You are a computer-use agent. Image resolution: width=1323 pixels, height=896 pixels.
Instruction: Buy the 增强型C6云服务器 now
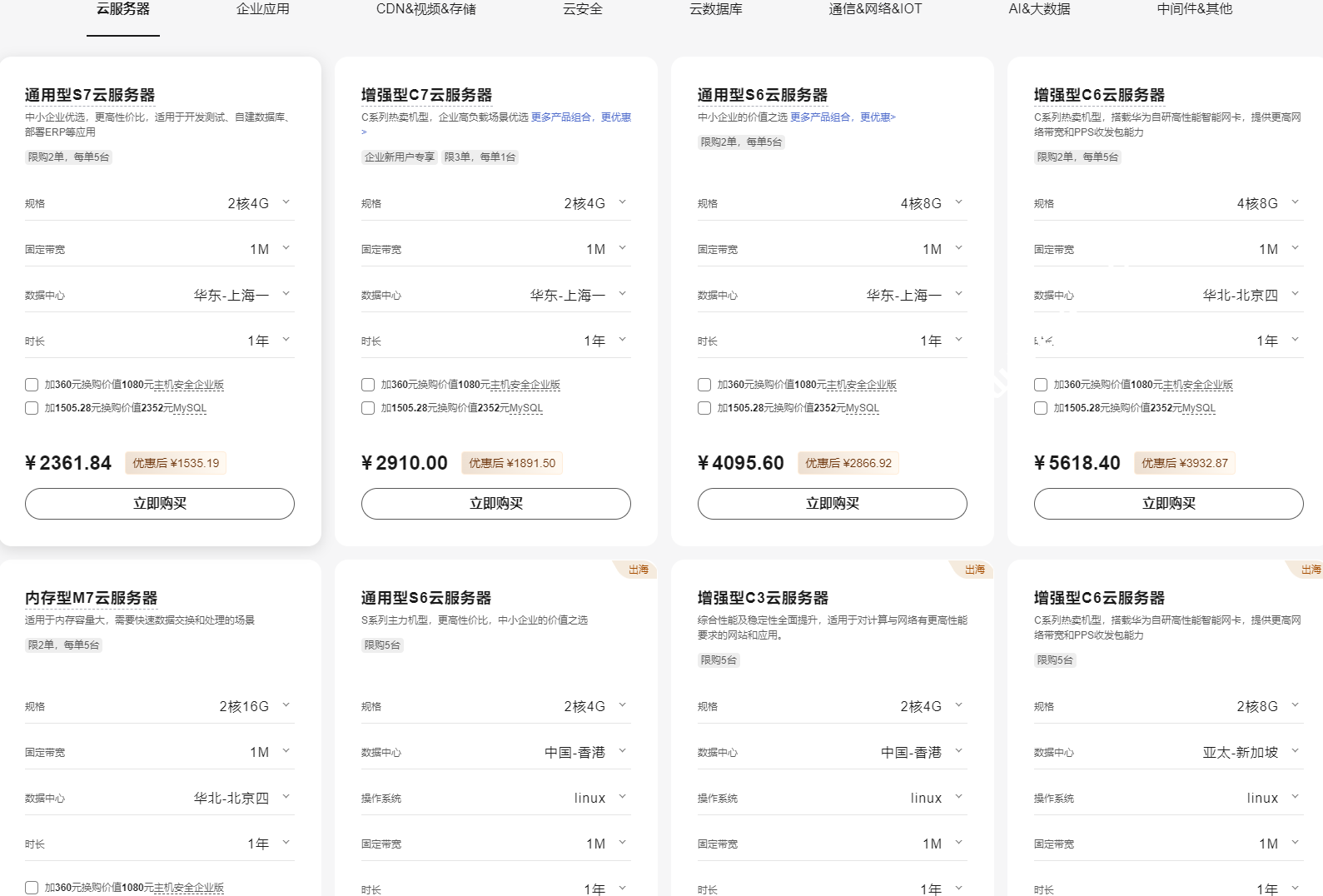pos(1168,504)
